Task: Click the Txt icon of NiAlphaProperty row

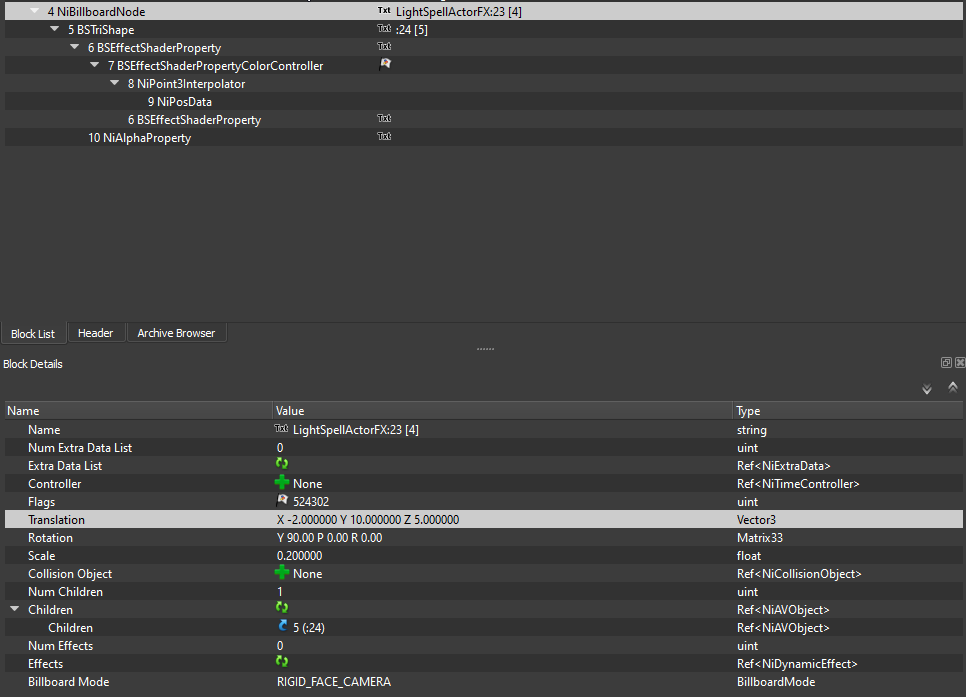Action: click(384, 136)
